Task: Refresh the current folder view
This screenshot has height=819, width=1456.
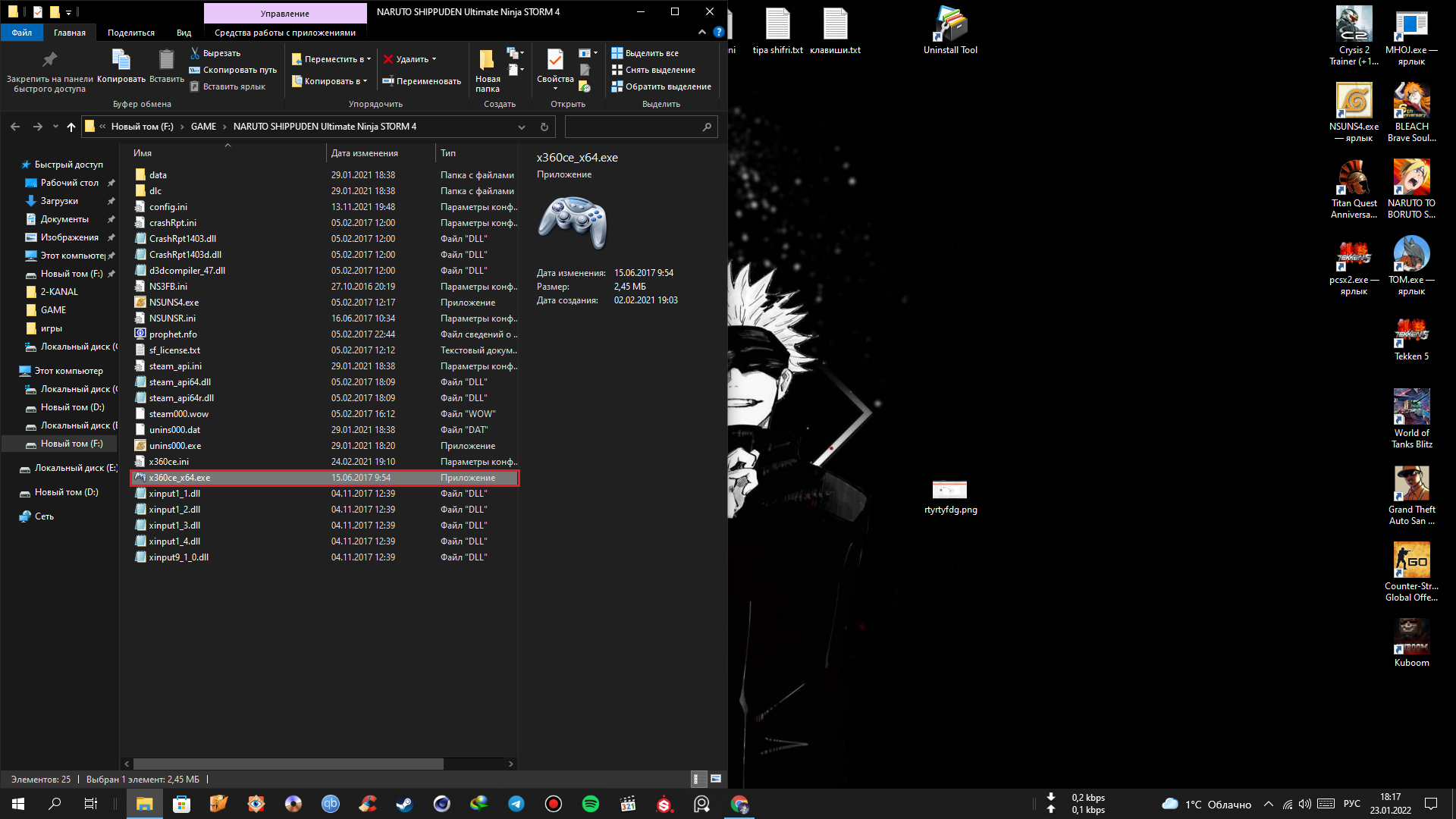Action: 544,127
